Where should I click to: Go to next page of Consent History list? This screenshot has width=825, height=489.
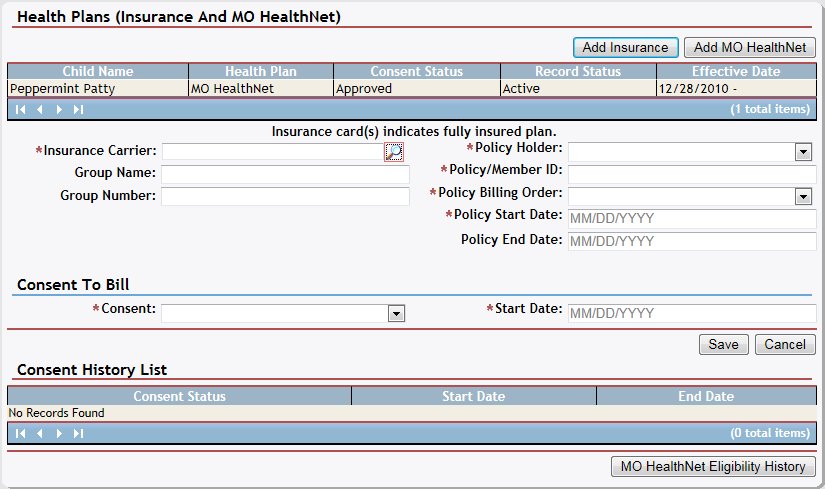pyautogui.click(x=59, y=433)
